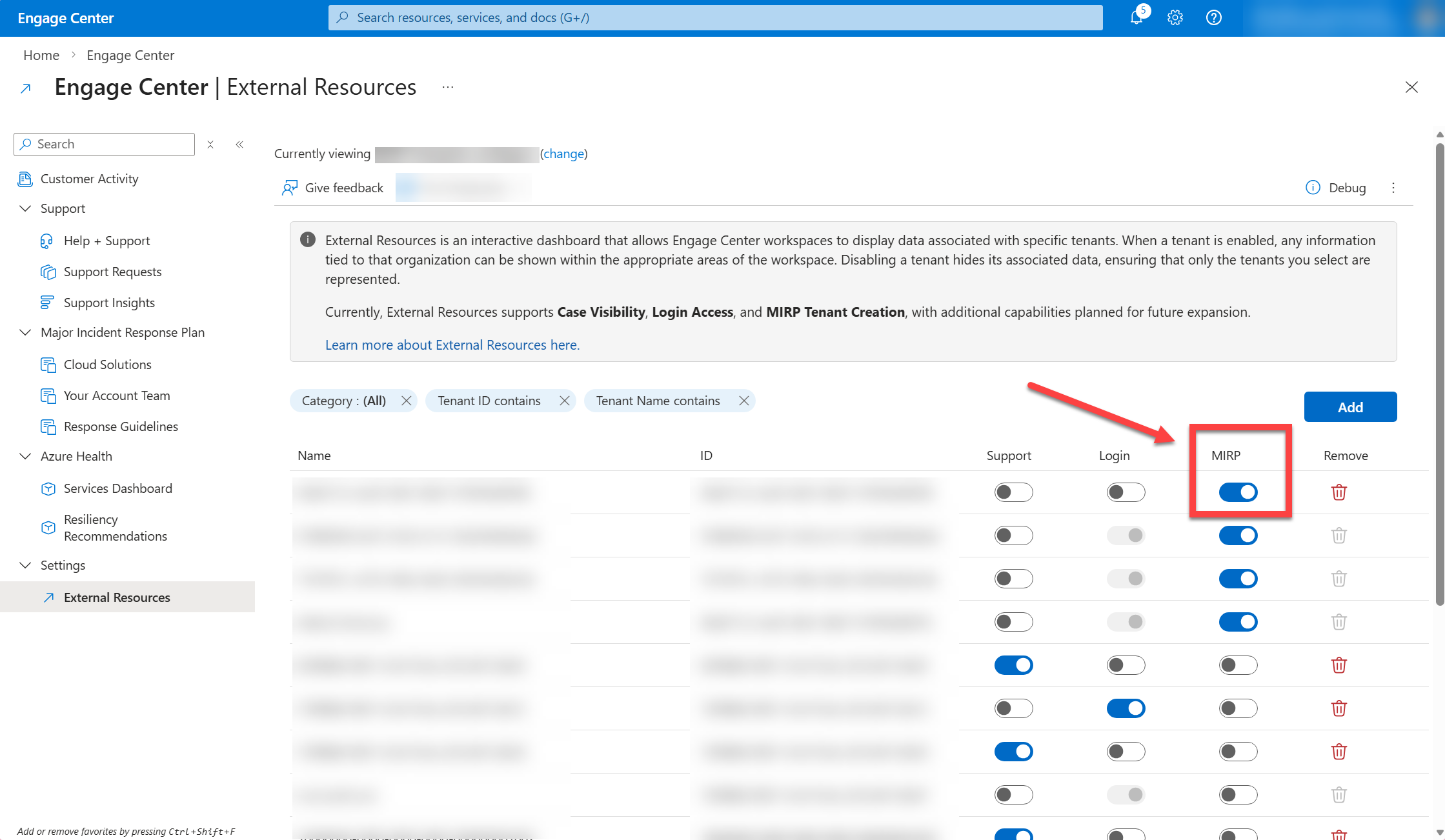Click the External Resources arrow icon in sidebar
1445x840 pixels.
pyautogui.click(x=48, y=597)
